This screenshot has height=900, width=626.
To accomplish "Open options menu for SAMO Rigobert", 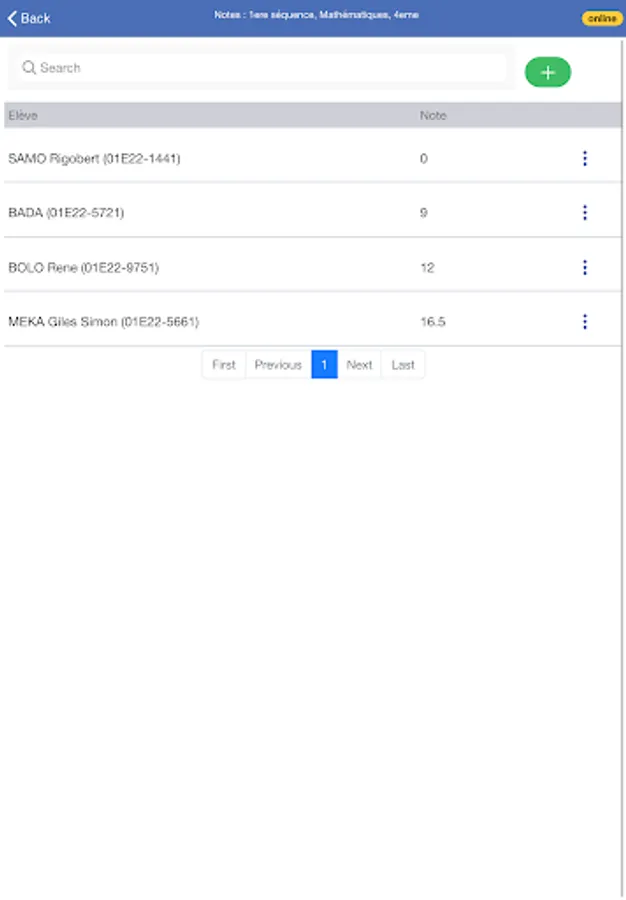I will click(x=584, y=158).
